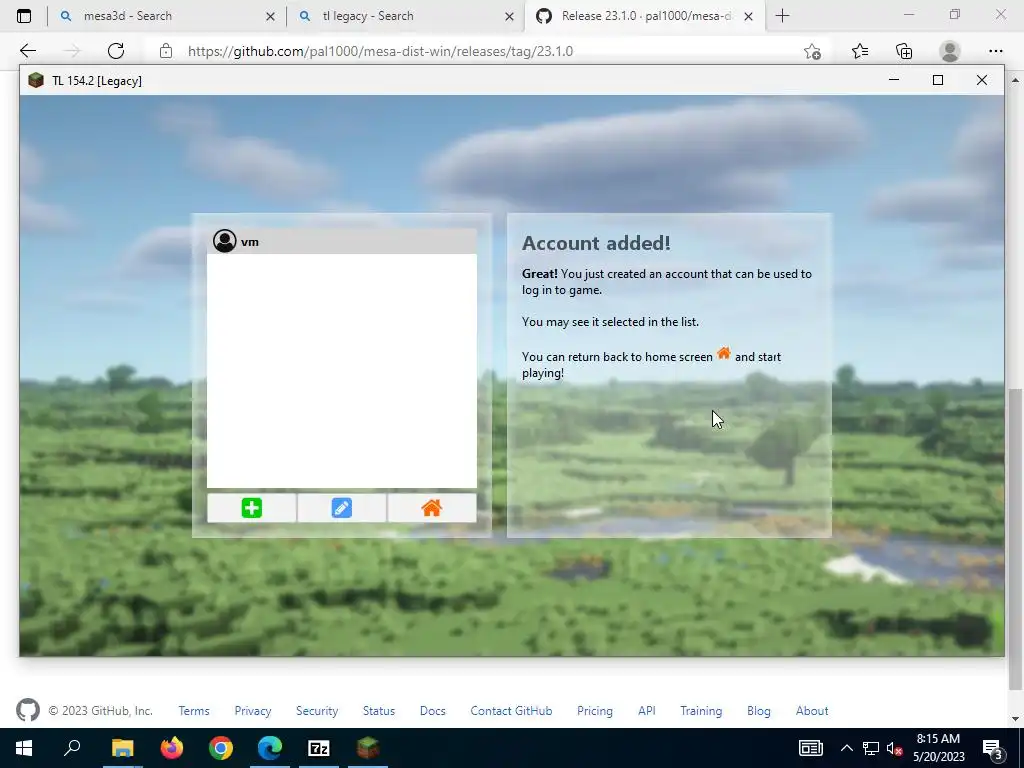Switch to TL Legacy launcher in taskbar
The image size is (1024, 768).
368,748
